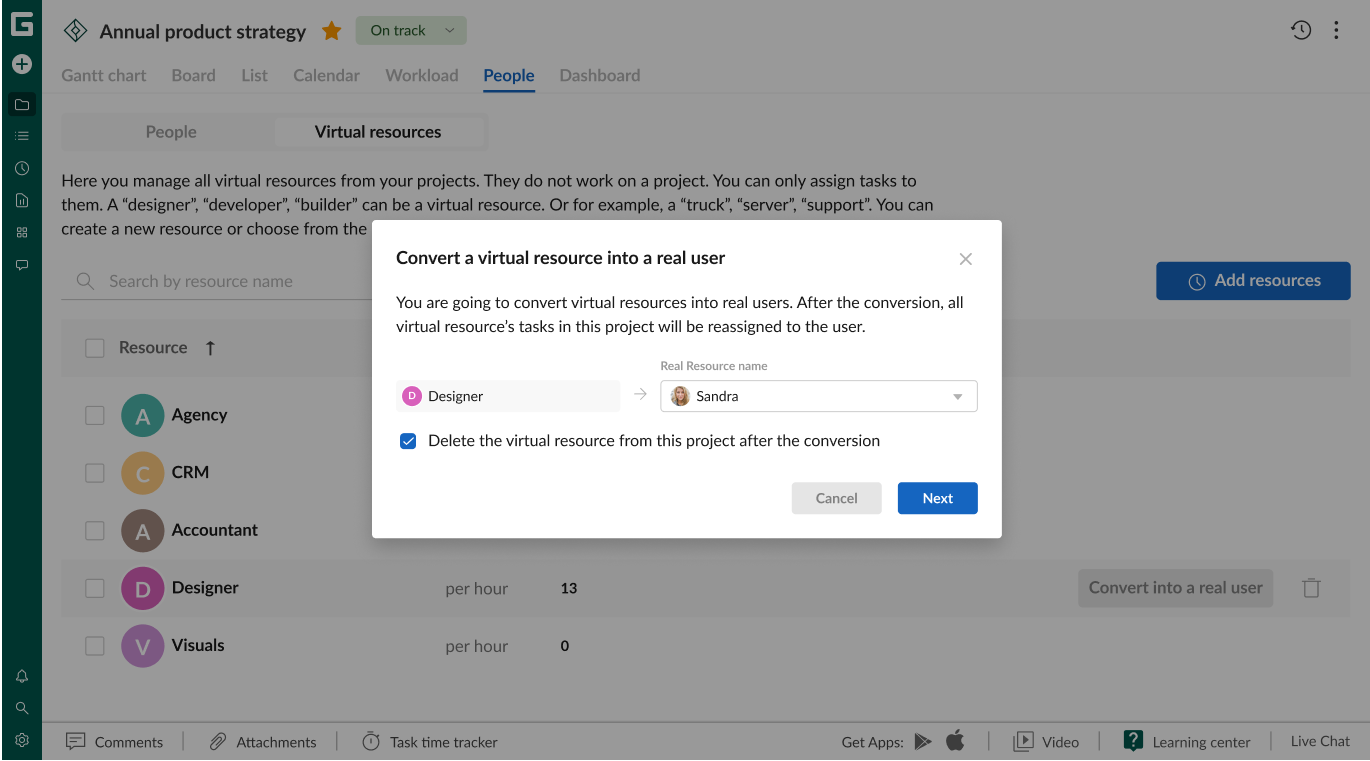This screenshot has width=1370, height=761.
Task: Create a new item with the plus icon
Action: tap(21, 64)
